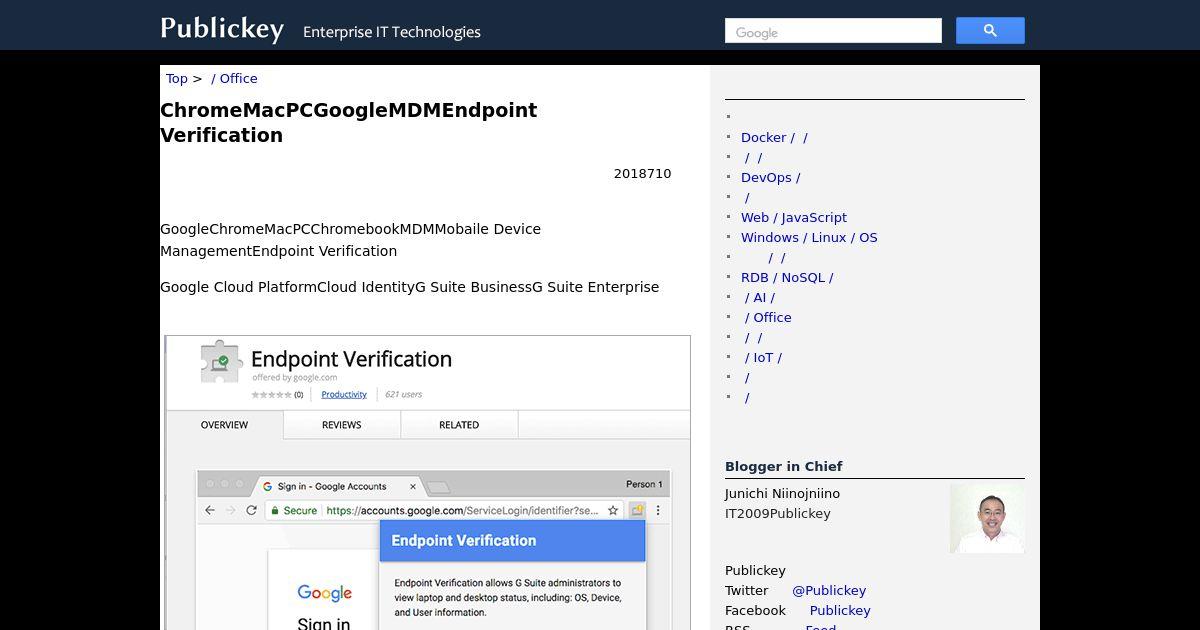Click the Secure padlock indicator

click(292, 510)
